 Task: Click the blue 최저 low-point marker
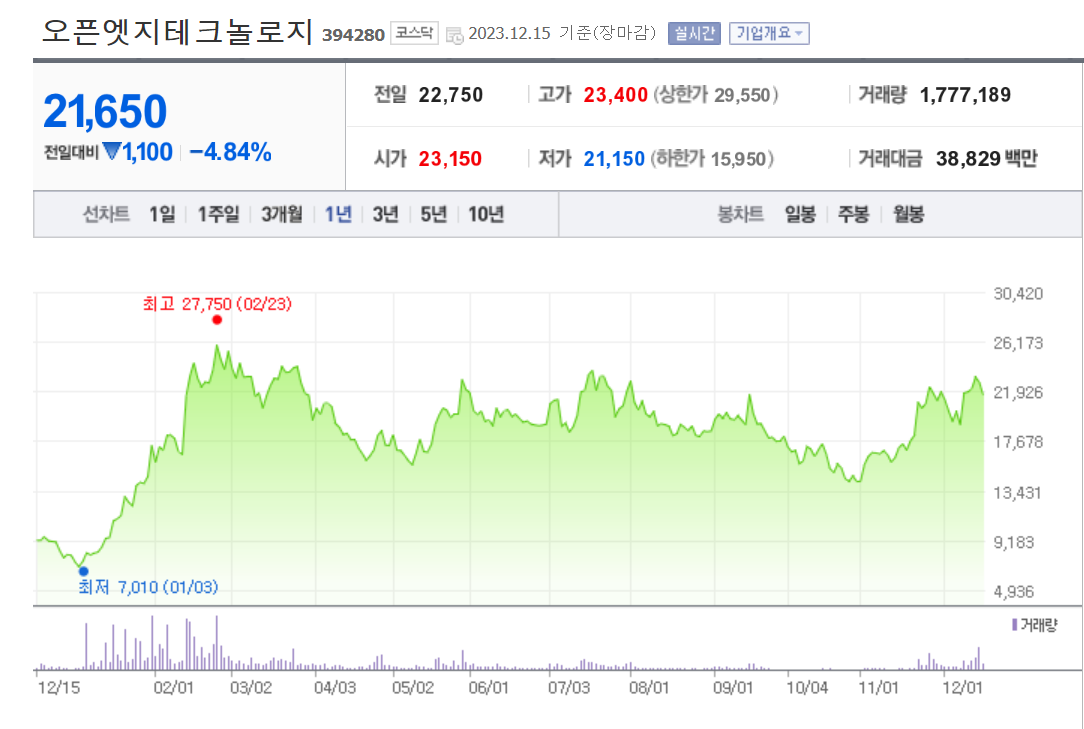tap(84, 571)
